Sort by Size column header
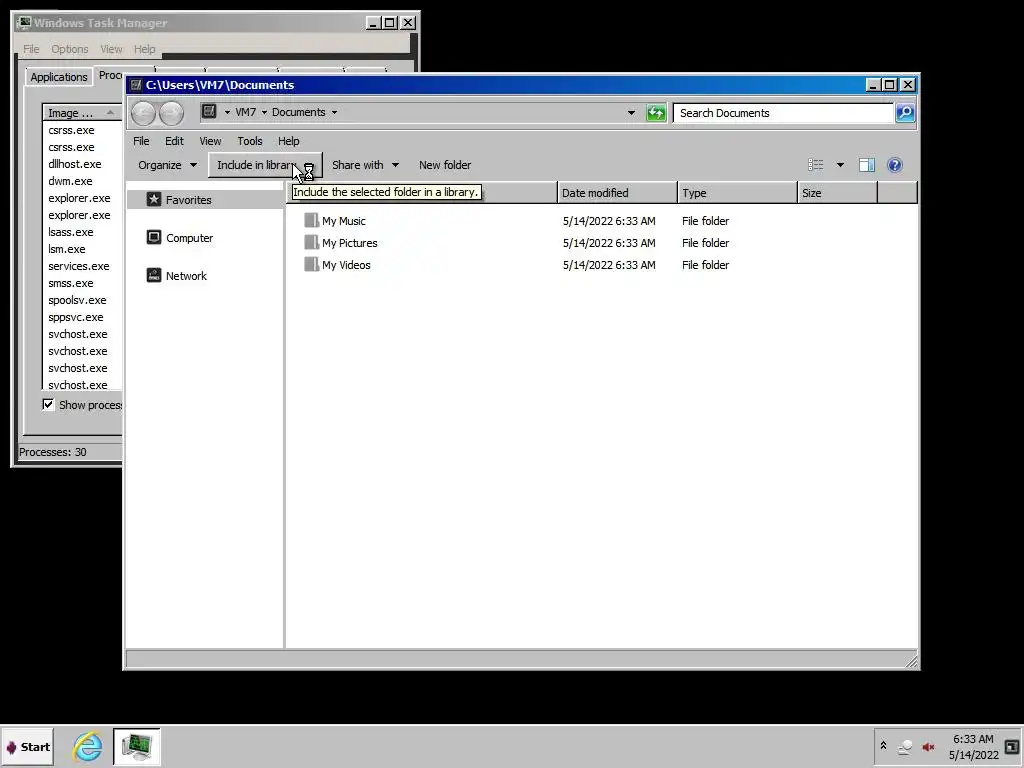The height and width of the screenshot is (768, 1024). tap(838, 193)
